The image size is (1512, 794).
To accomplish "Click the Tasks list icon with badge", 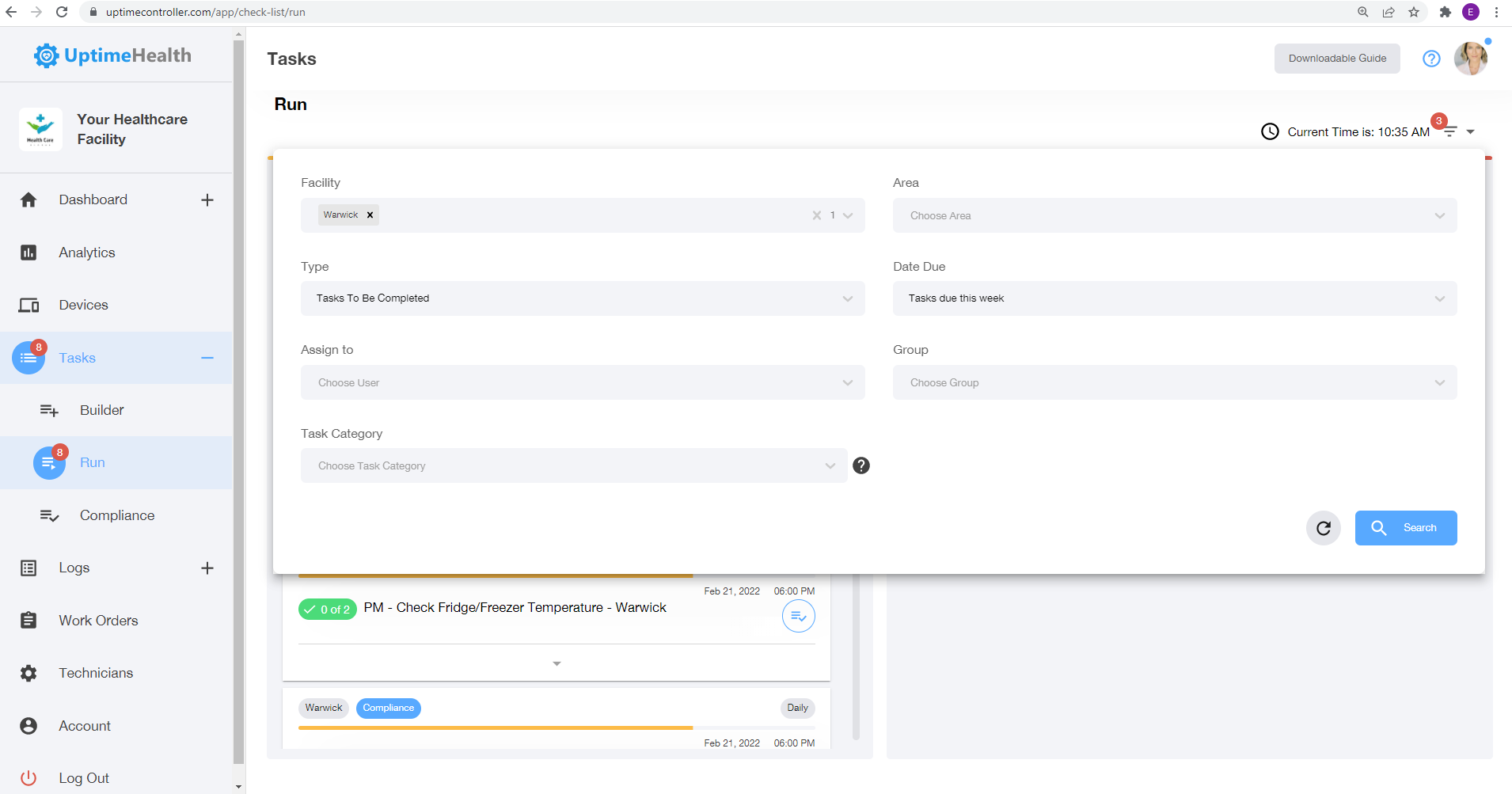I will (28, 358).
